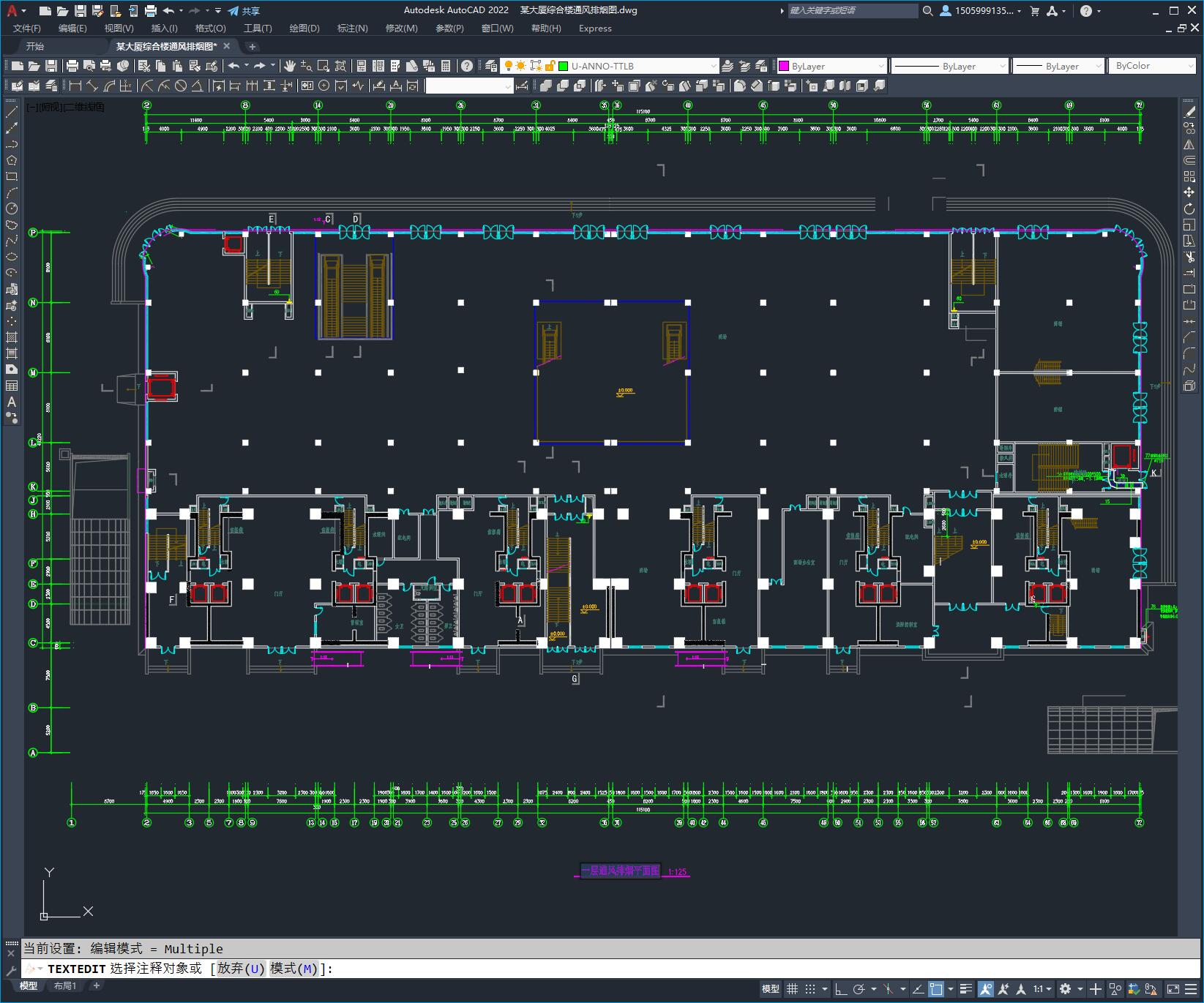
Task: Switch to the 开始 tab
Action: click(x=35, y=46)
